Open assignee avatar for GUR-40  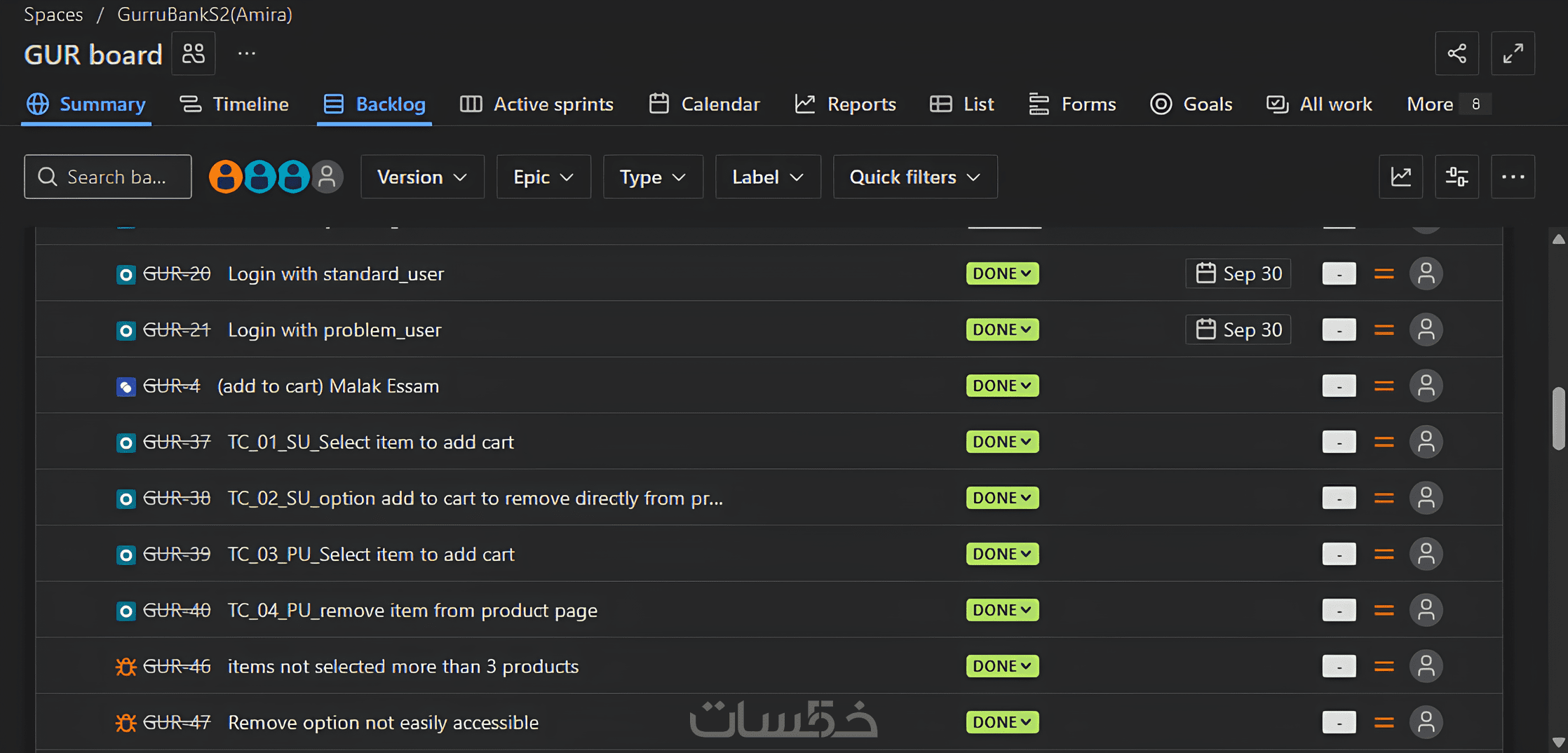(x=1426, y=610)
